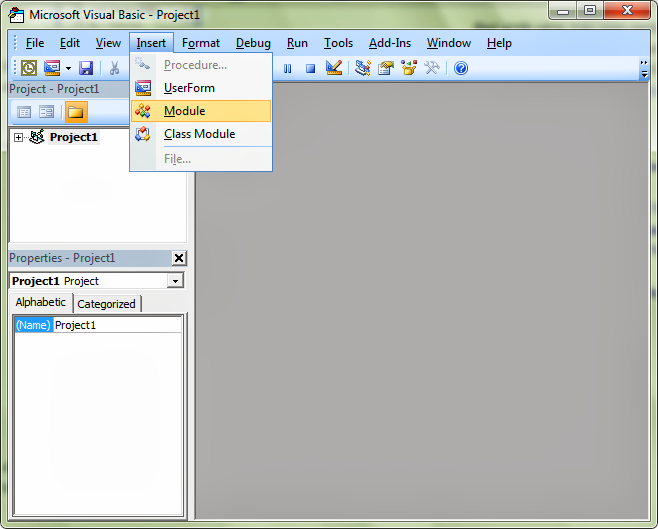The width and height of the screenshot is (658, 529).
Task: Open the Run menu
Action: pos(297,43)
